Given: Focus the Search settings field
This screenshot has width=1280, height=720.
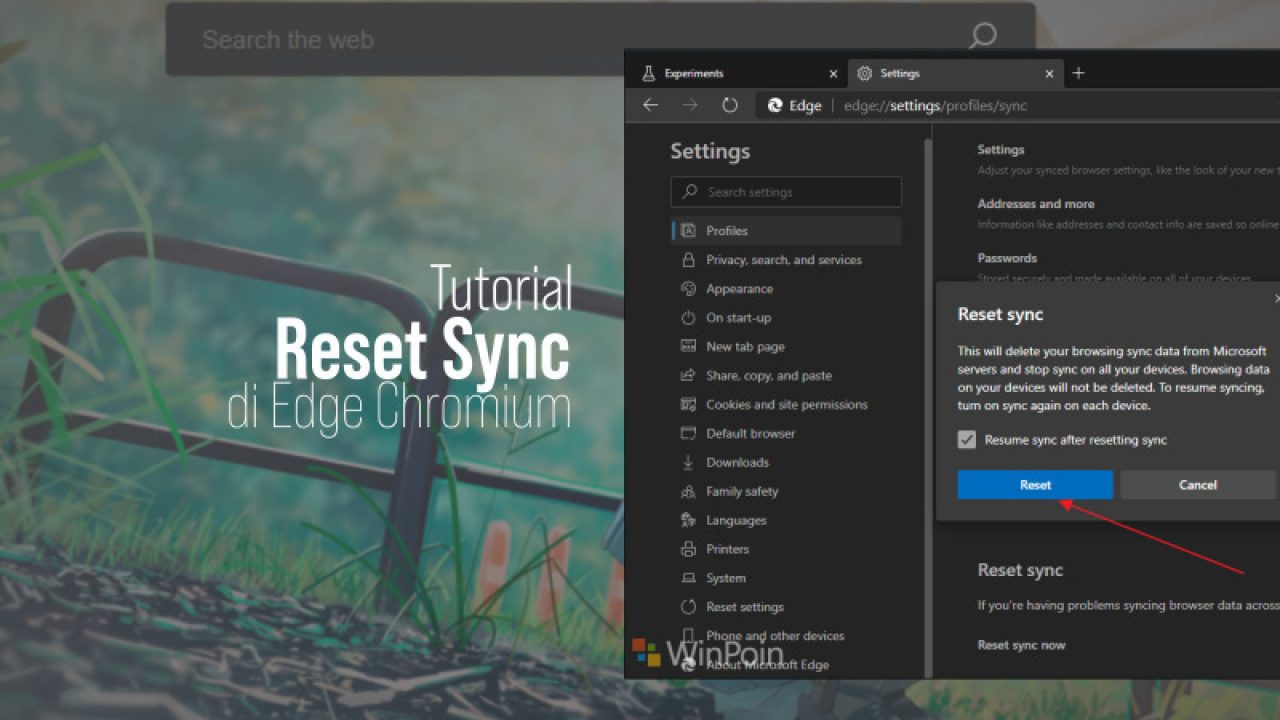Looking at the screenshot, I should coord(786,192).
